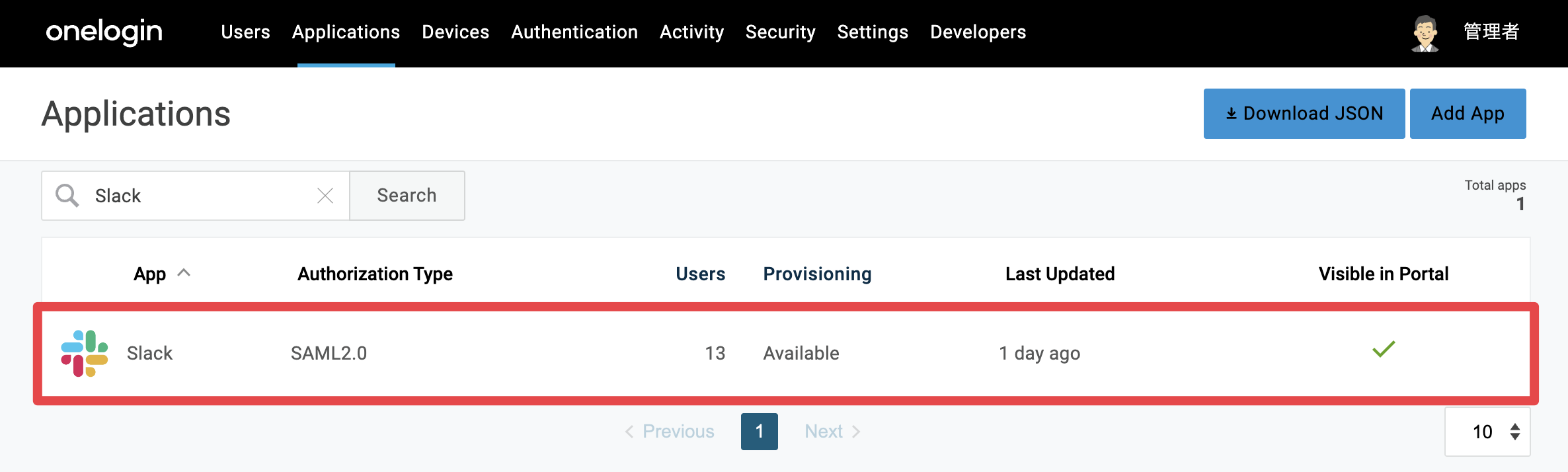The width and height of the screenshot is (1568, 472).
Task: Click the magnifier search icon
Action: (67, 196)
